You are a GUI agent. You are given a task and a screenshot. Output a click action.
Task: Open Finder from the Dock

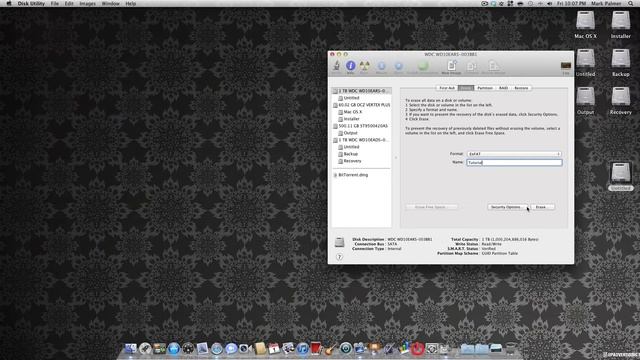131,349
